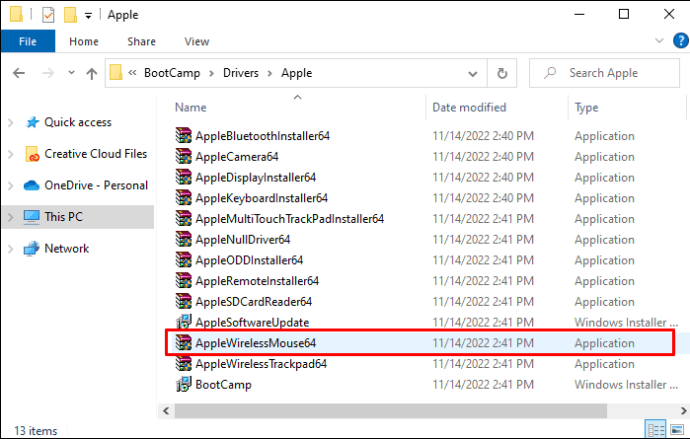Click the Network icon in sidebar

click(31, 249)
